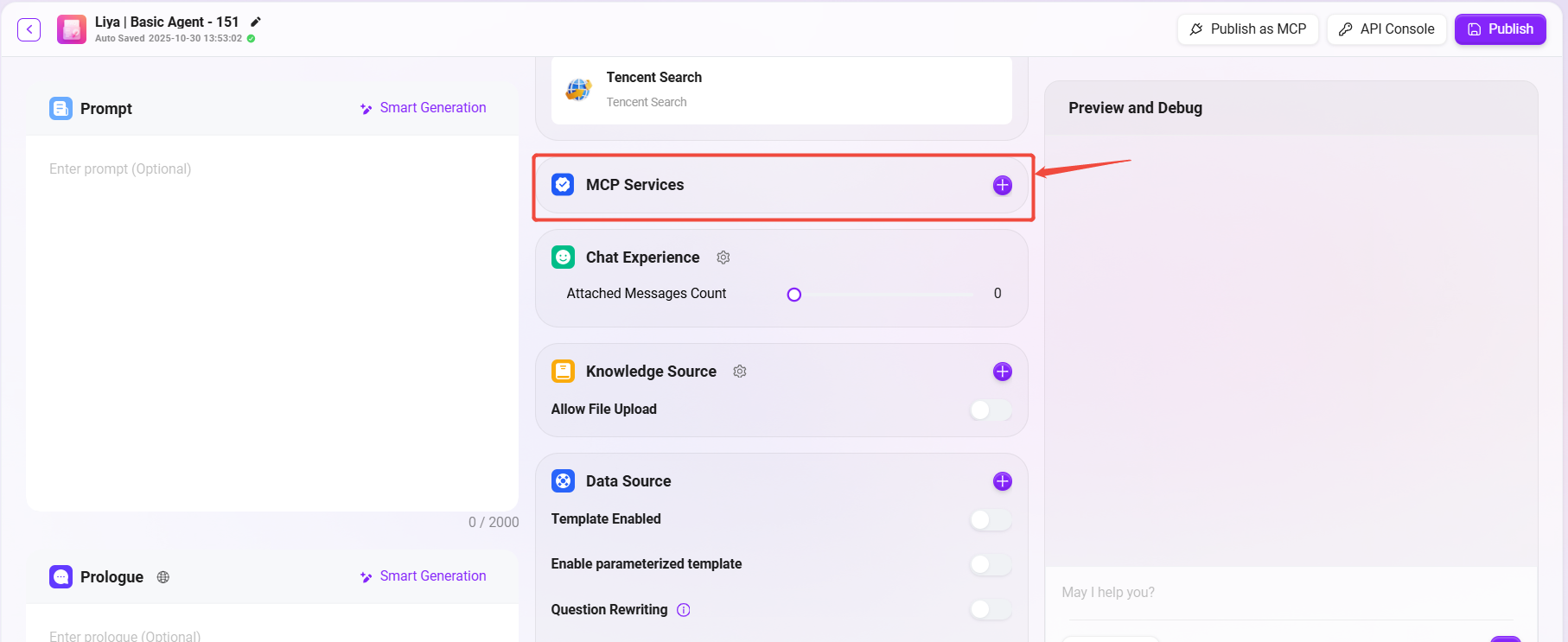The image size is (1568, 642).
Task: Click the Prologue globe language icon
Action: click(163, 577)
